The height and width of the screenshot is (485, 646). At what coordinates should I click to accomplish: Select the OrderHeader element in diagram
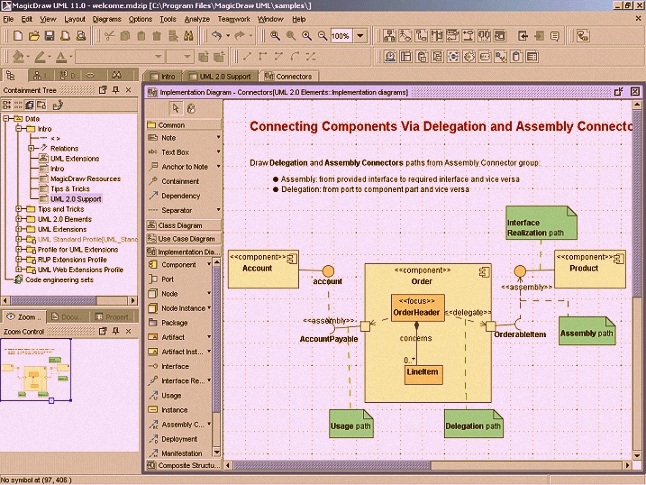[x=417, y=308]
